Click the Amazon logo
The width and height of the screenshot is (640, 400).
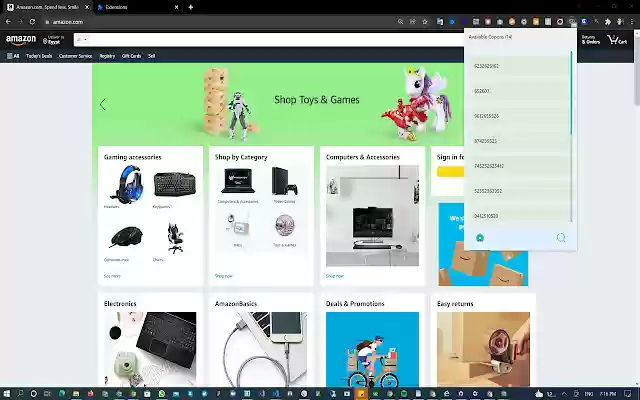point(21,40)
